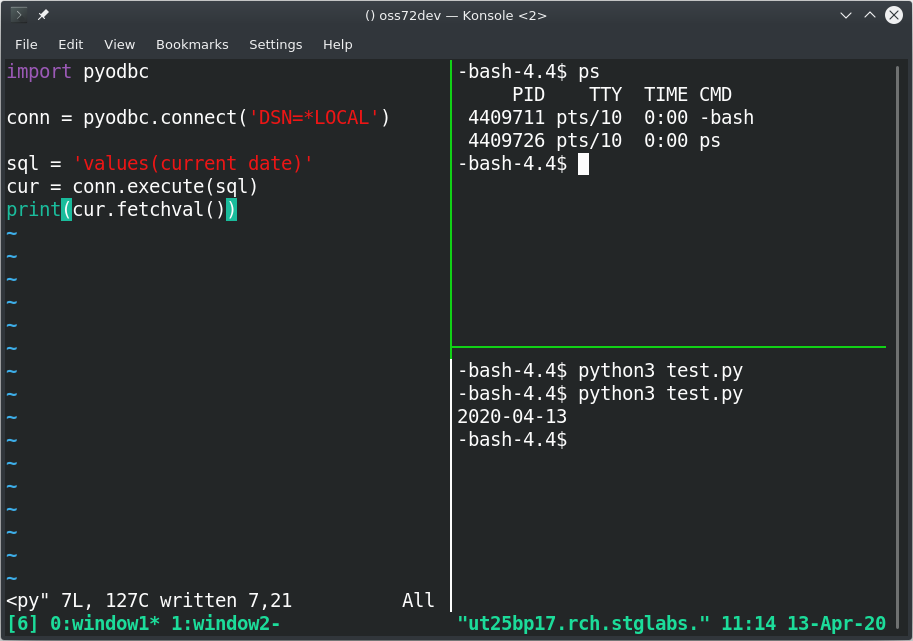Click the 'DSN=*LOCAL' string in the editor
Image resolution: width=913 pixels, height=641 pixels.
(x=314, y=118)
